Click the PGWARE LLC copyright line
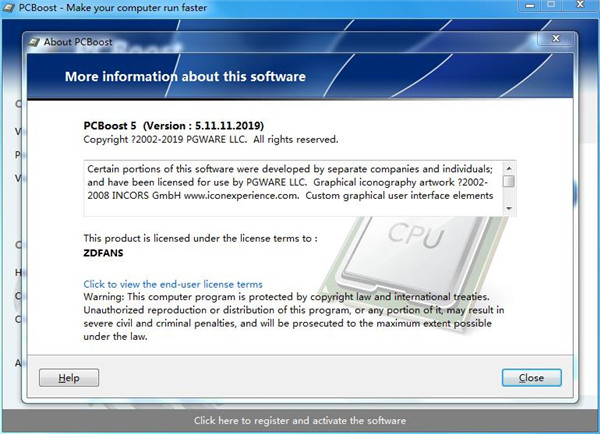The image size is (600, 434). pos(211,139)
